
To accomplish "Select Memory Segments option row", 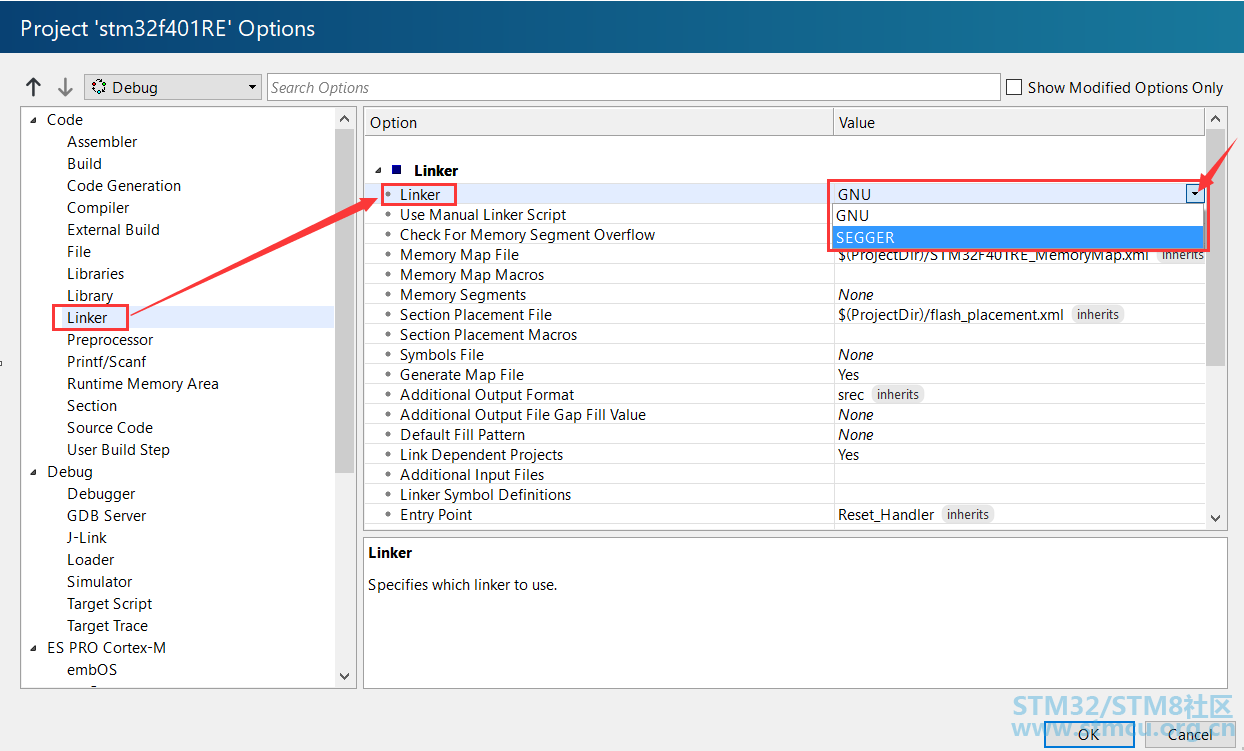I will tap(463, 295).
